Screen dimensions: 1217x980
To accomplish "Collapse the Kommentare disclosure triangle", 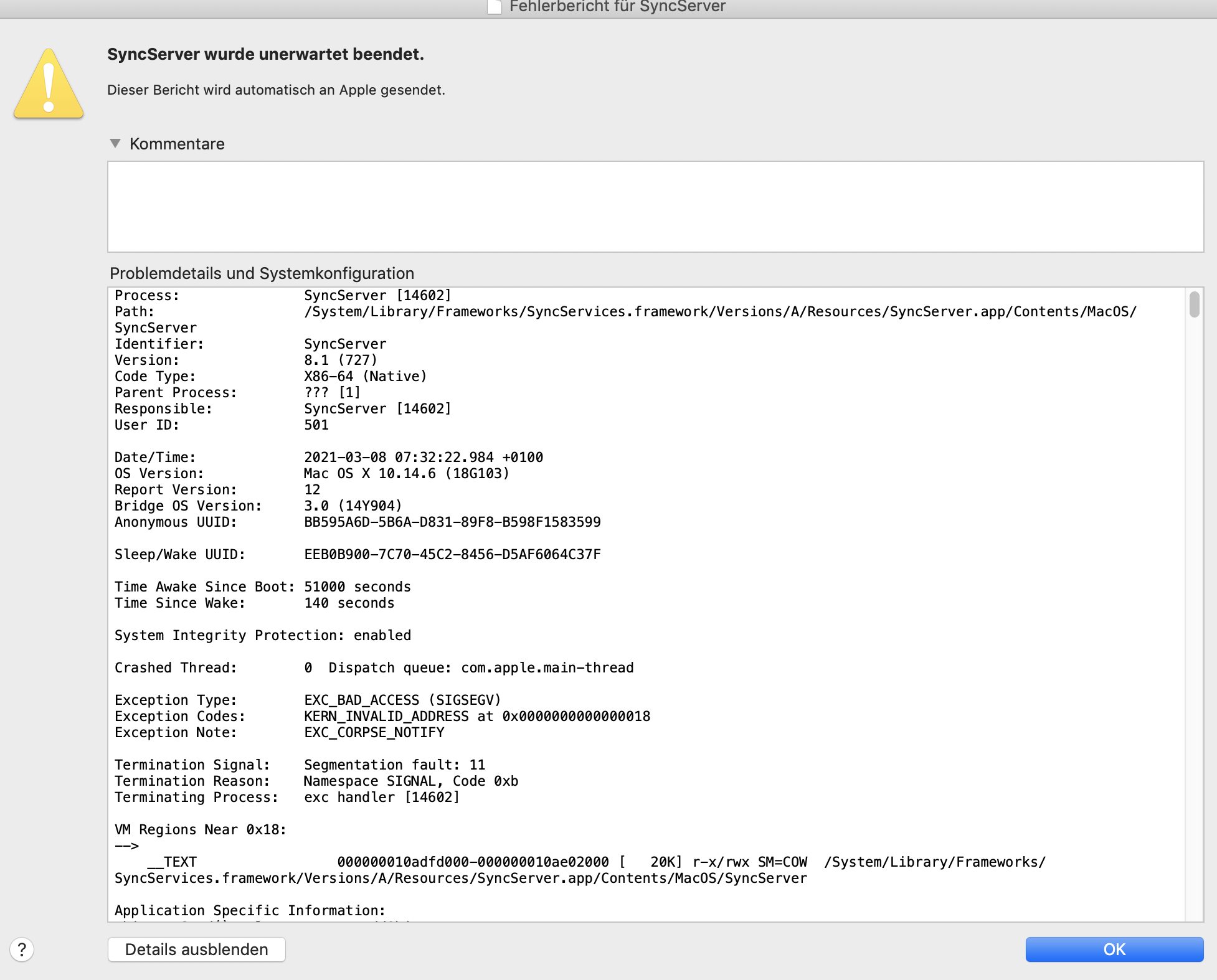I will 115,143.
